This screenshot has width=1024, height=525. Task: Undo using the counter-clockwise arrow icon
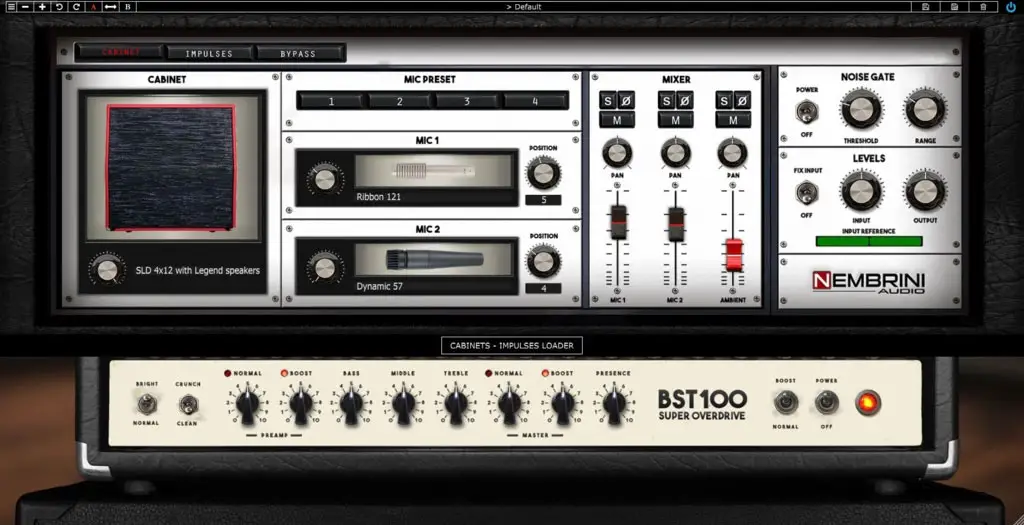[x=59, y=7]
